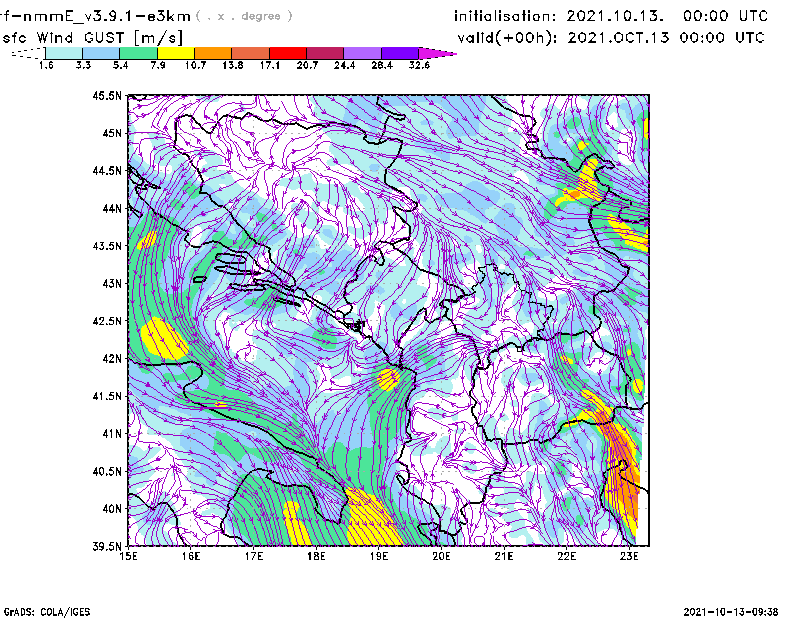This screenshot has height=618, width=800.
Task: Select the 42N latitude label
Action: tap(112, 359)
